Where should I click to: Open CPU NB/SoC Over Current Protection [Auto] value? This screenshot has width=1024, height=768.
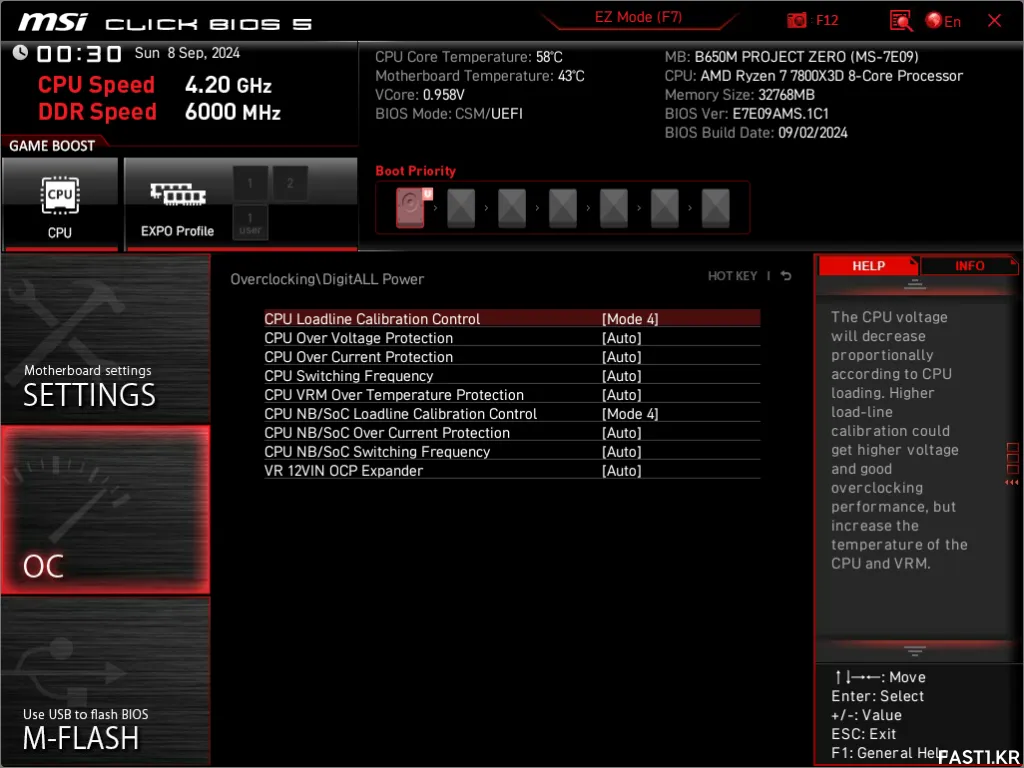coord(621,432)
